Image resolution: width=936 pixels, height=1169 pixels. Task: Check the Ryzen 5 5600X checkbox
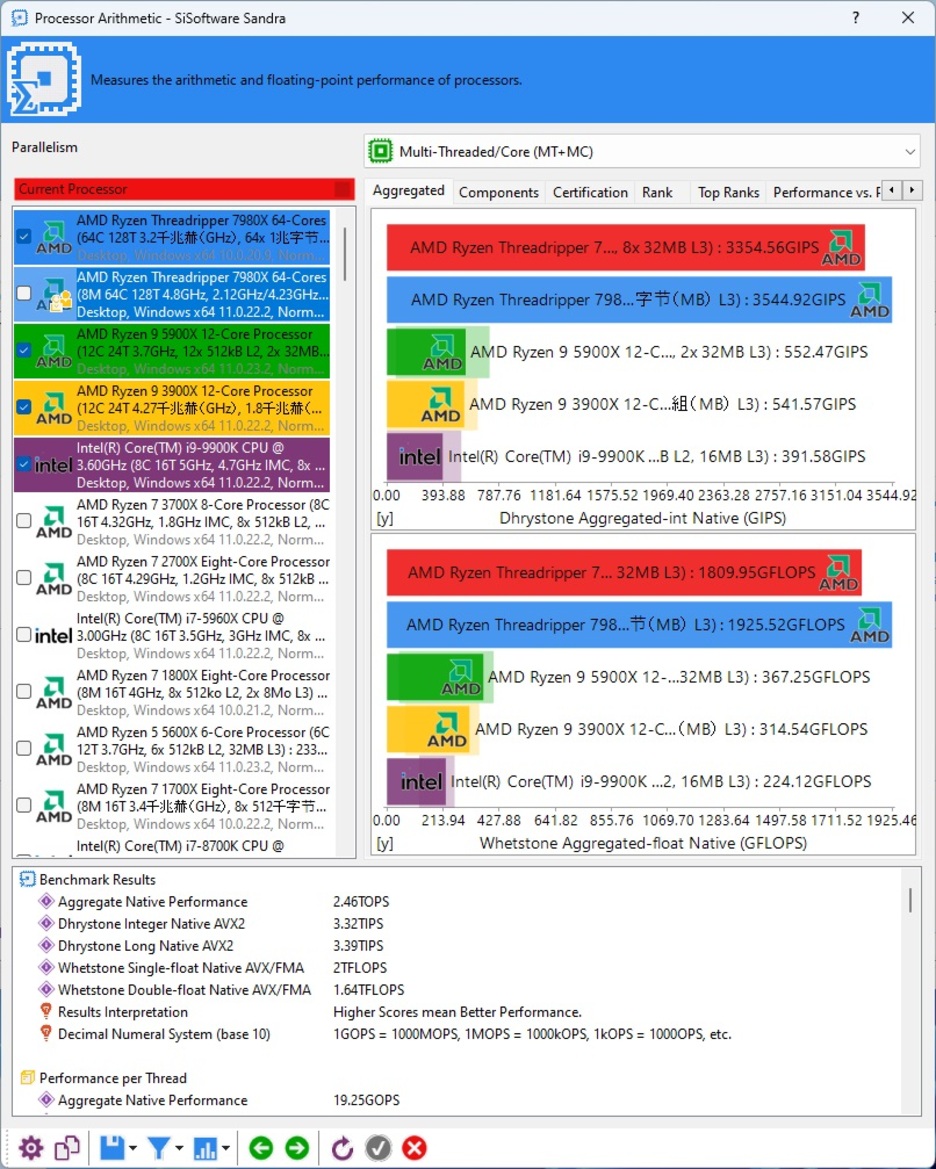point(24,749)
